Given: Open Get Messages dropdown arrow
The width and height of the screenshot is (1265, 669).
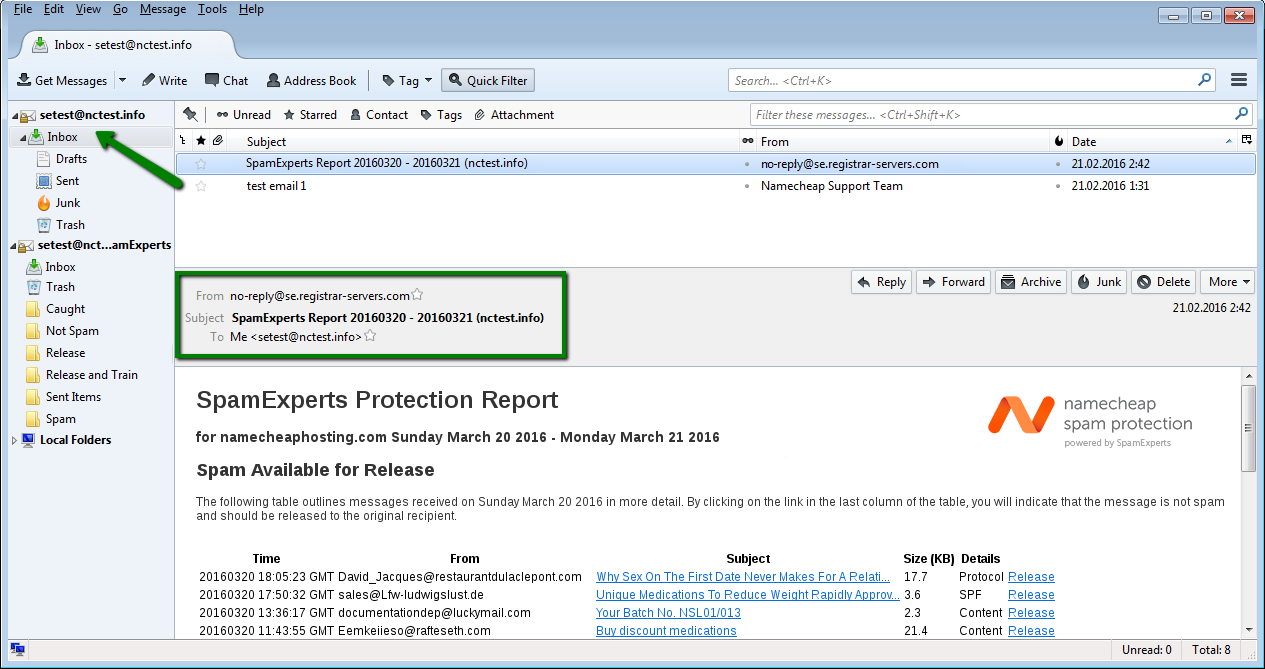Looking at the screenshot, I should 122,80.
